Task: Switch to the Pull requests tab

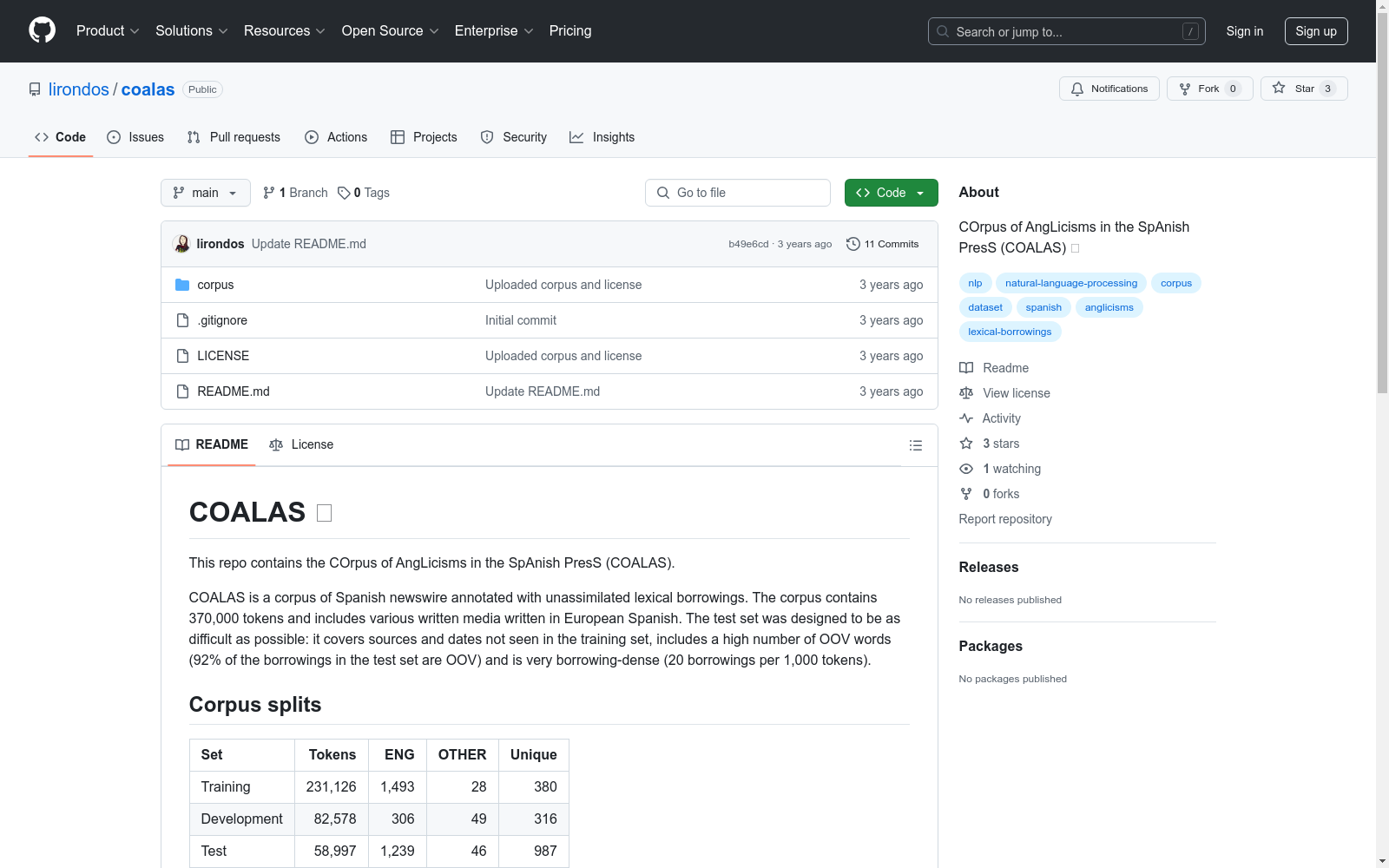Action: coord(234,137)
